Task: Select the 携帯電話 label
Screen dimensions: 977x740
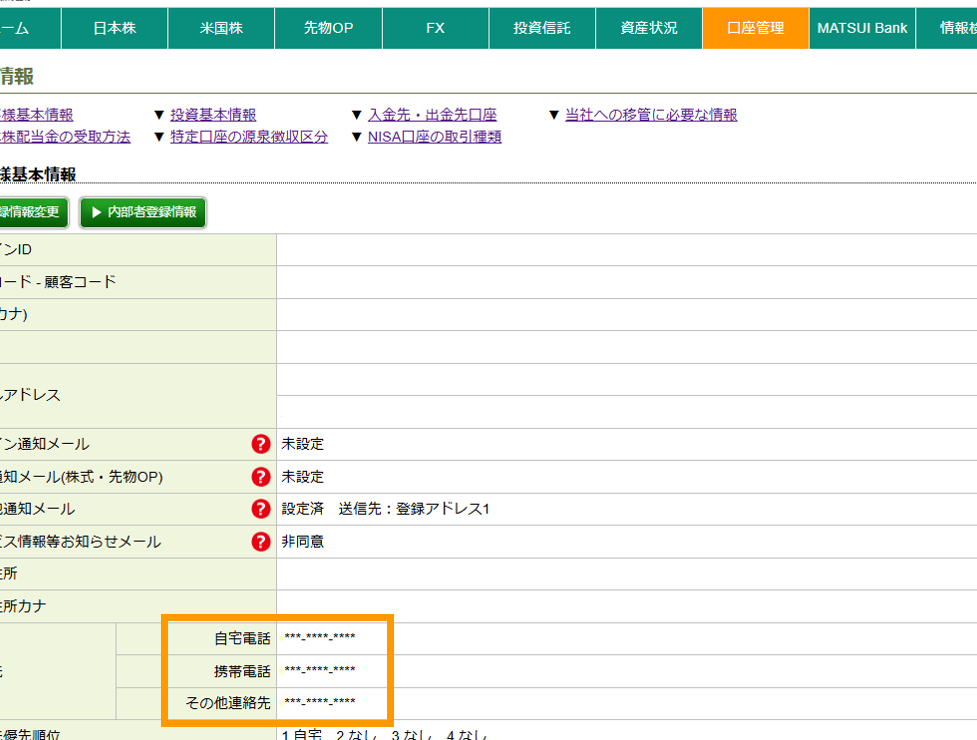Action: point(242,671)
